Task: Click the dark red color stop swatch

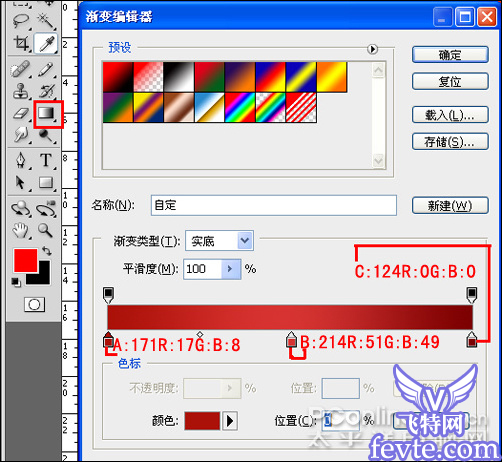Action: pyautogui.click(x=202, y=421)
